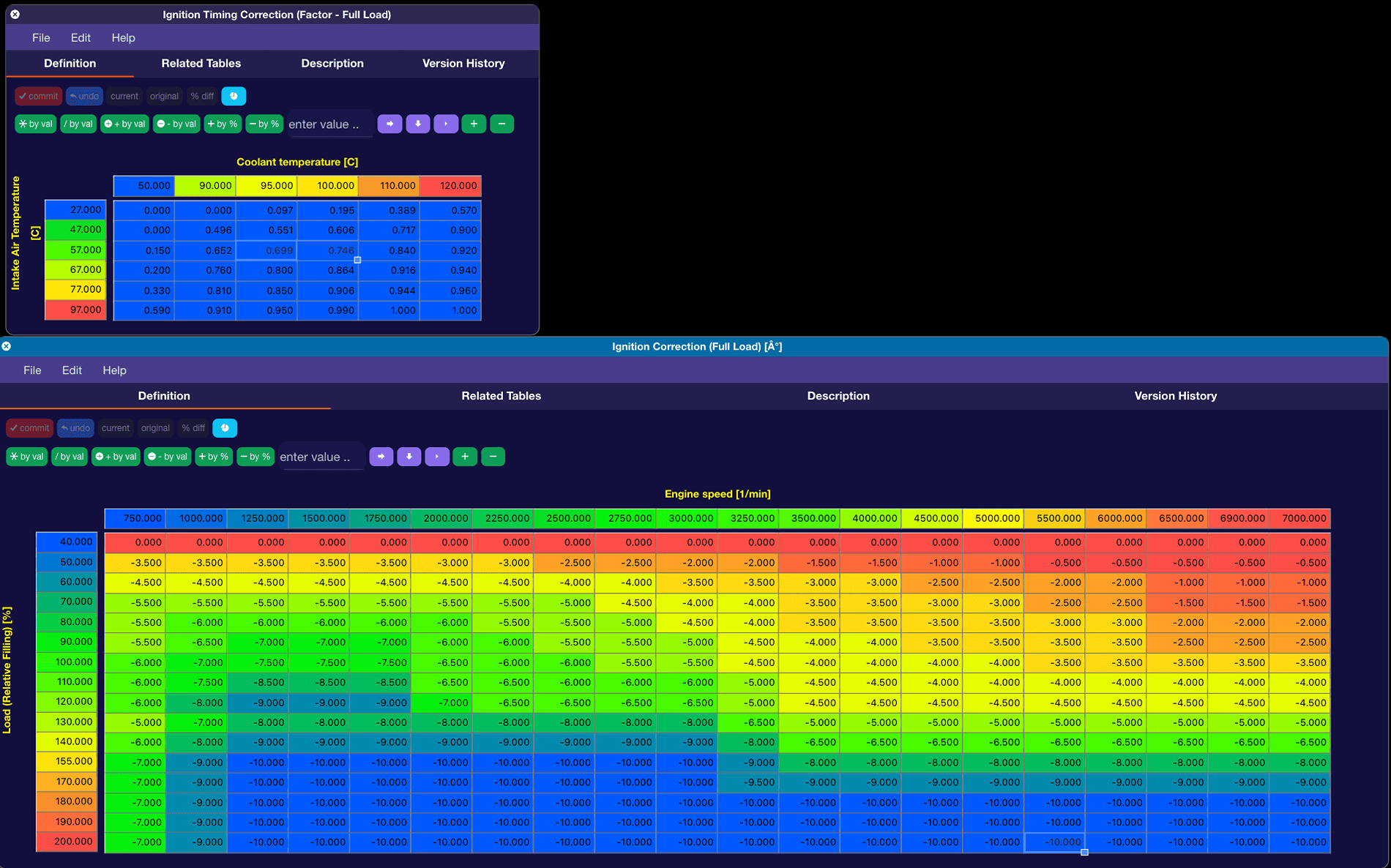Viewport: 1391px width, 868px height.
Task: Close the Ignition Timing Correction Factor window
Action: point(15,14)
